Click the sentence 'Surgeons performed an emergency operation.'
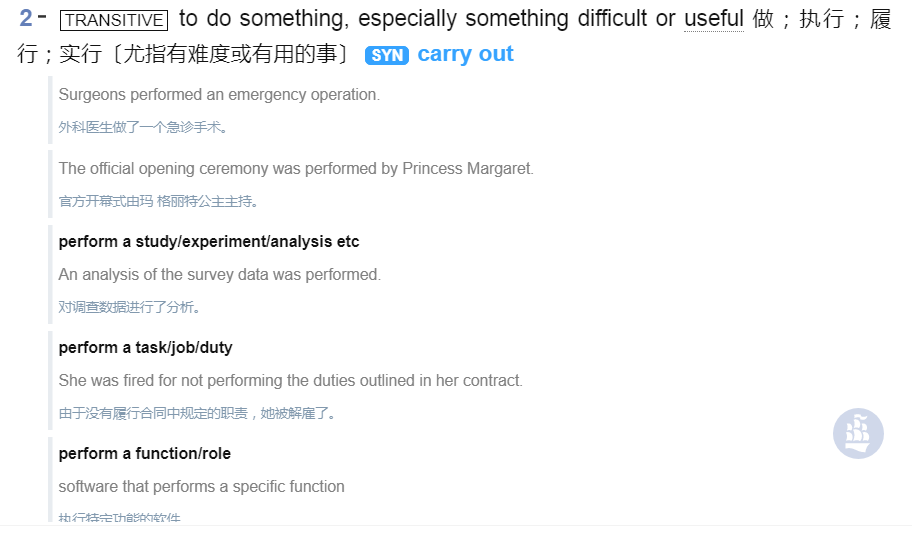Viewport: 912px width, 536px height. tap(219, 95)
